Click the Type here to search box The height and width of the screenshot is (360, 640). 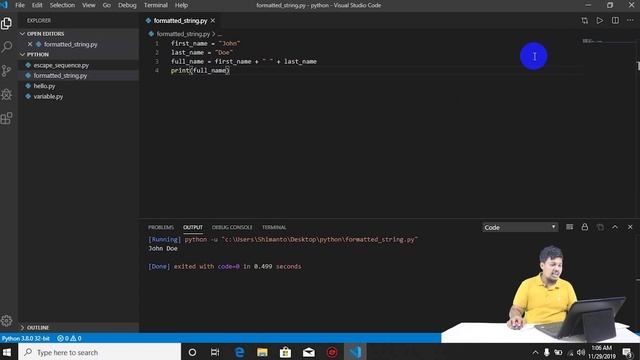coord(99,352)
